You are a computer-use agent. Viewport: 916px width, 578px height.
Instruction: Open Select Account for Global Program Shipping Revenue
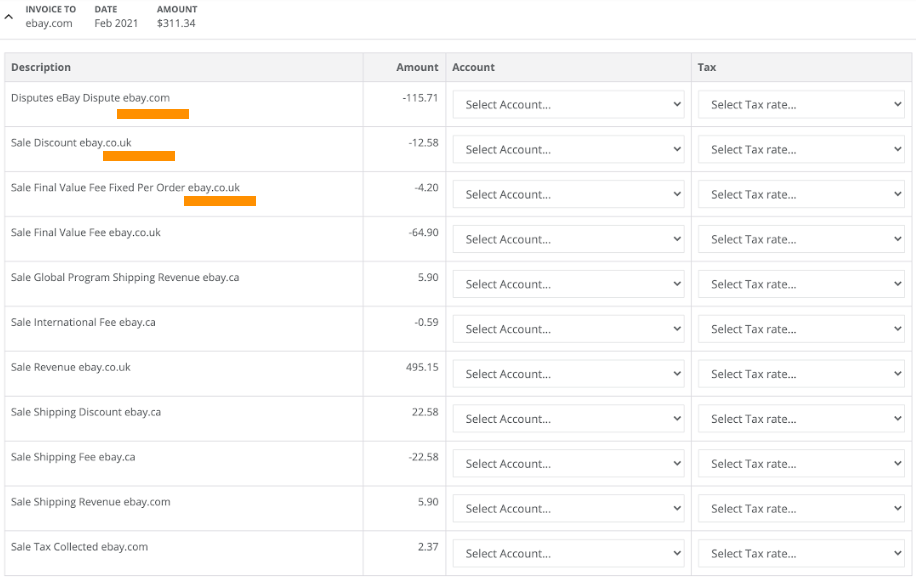(568, 284)
